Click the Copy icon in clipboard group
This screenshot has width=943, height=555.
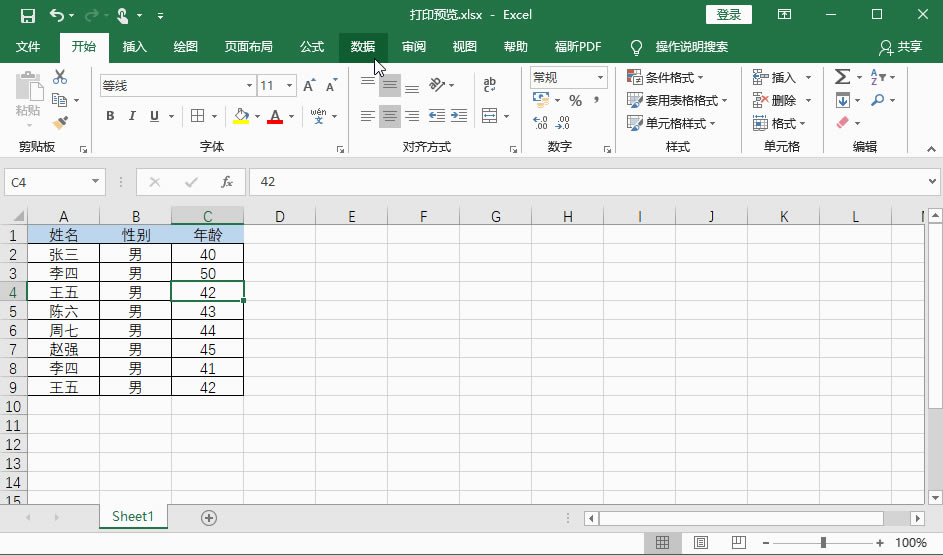click(60, 100)
